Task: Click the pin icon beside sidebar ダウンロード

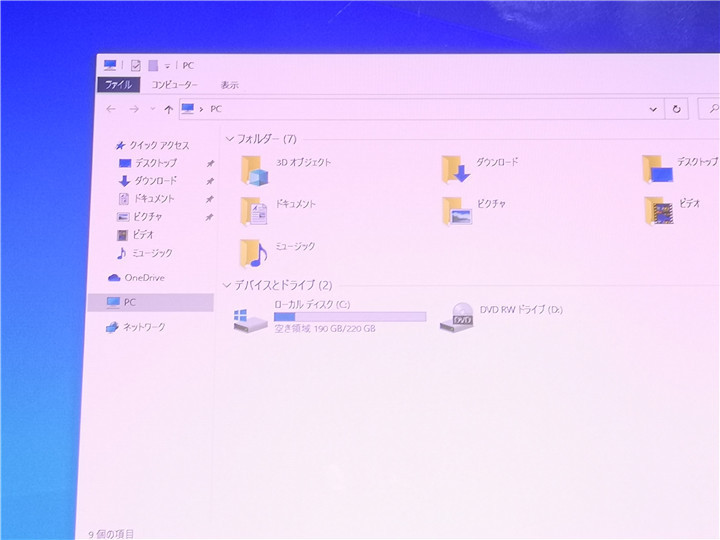Action: tap(210, 181)
